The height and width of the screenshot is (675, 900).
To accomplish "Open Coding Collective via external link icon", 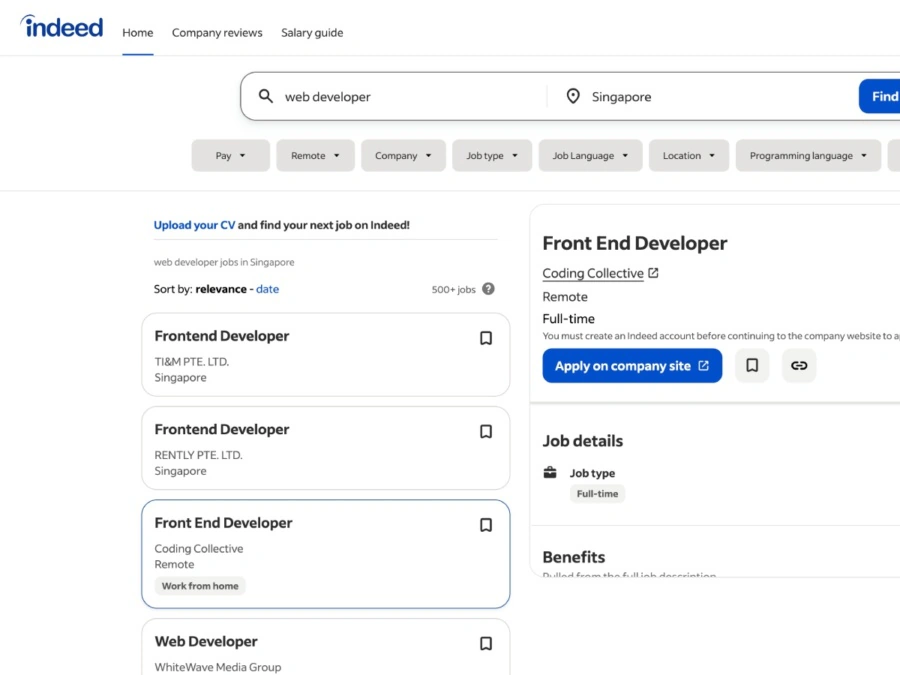I will point(654,272).
